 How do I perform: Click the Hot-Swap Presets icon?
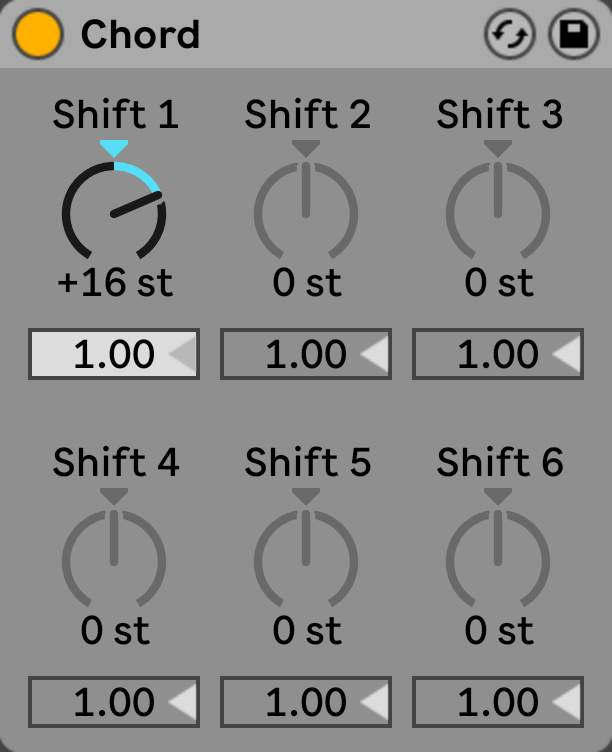click(509, 34)
